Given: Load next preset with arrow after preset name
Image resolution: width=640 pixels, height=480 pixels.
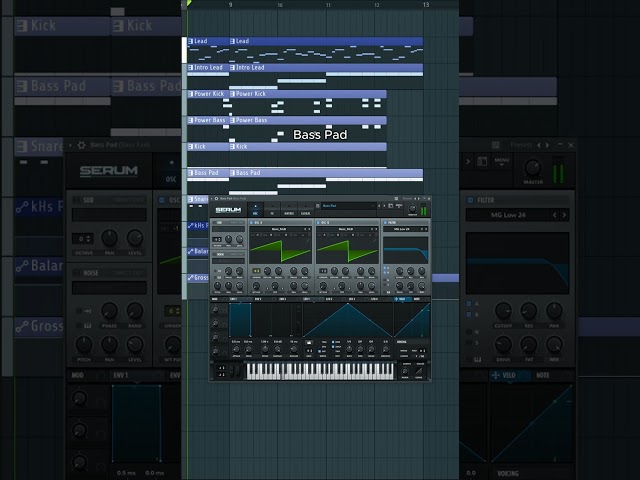Looking at the screenshot, I should click(x=384, y=206).
